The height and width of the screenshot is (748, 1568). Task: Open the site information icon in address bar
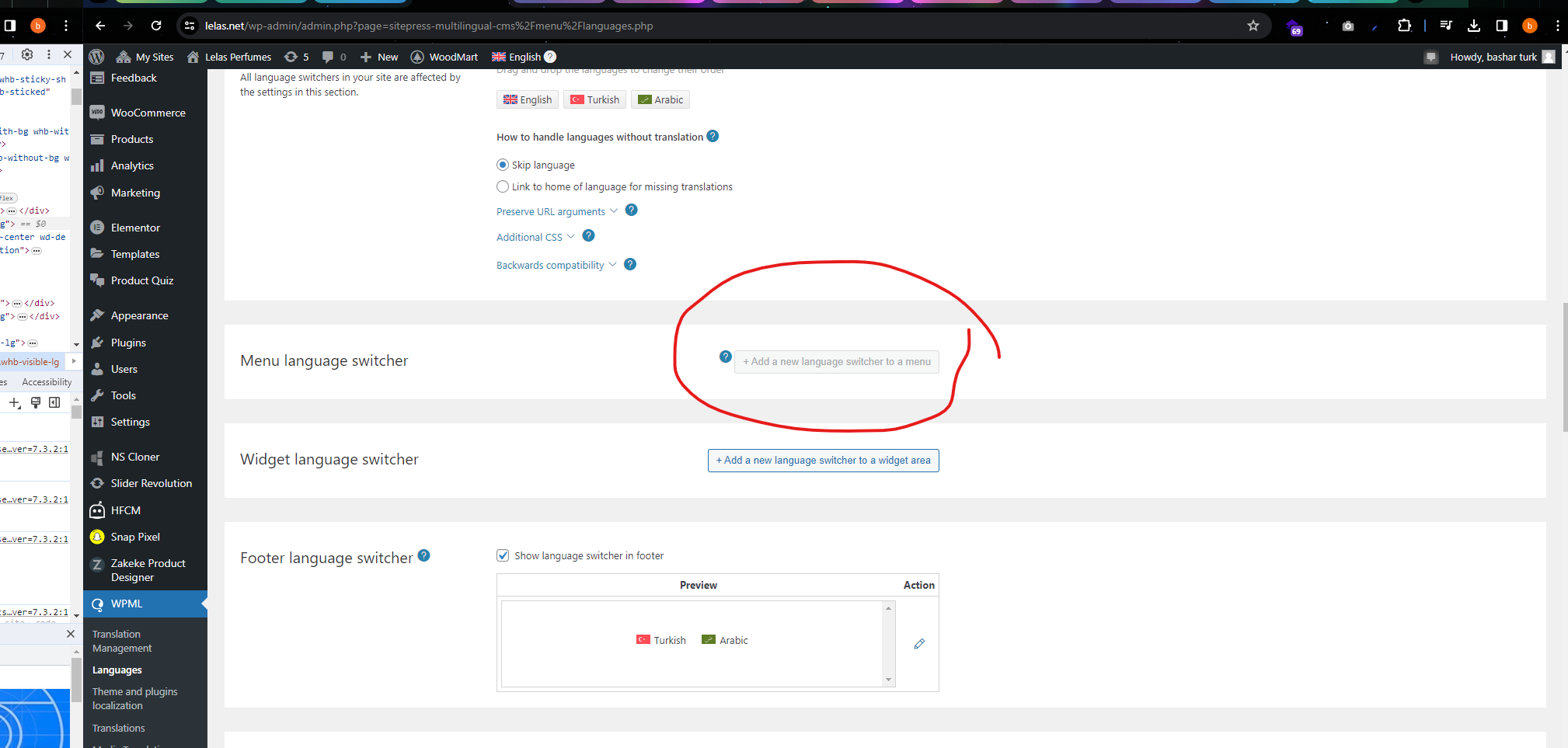point(190,26)
